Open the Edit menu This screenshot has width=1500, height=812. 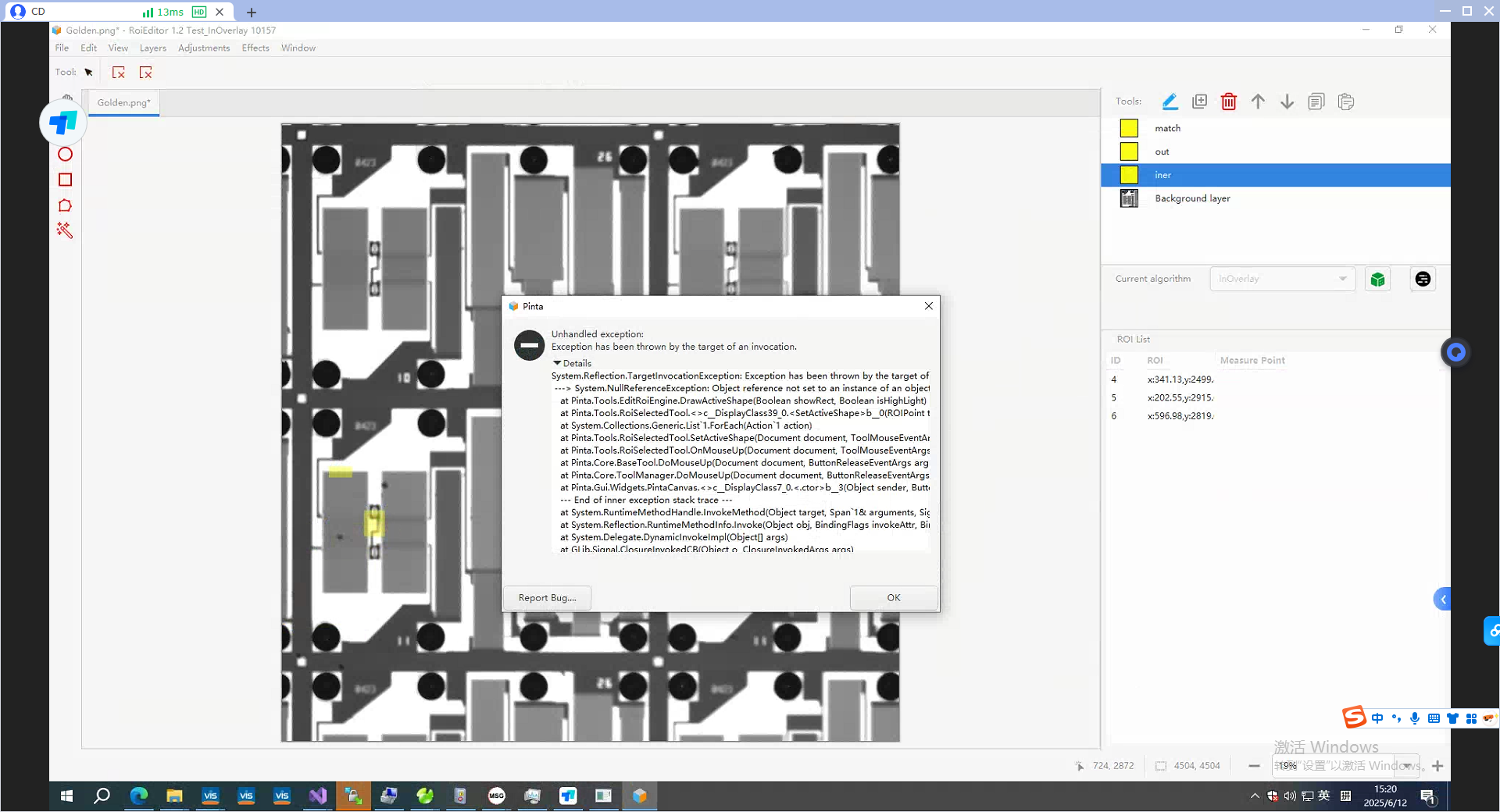pos(89,48)
